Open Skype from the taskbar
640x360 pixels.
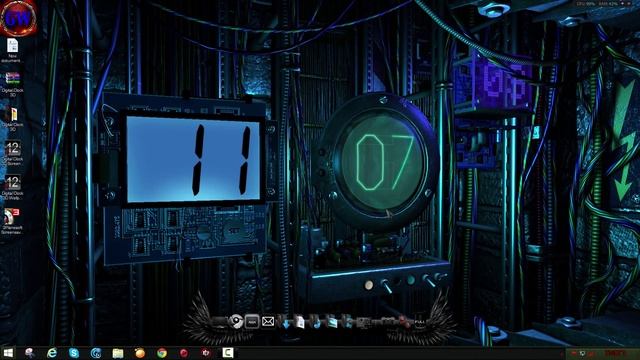(74, 353)
